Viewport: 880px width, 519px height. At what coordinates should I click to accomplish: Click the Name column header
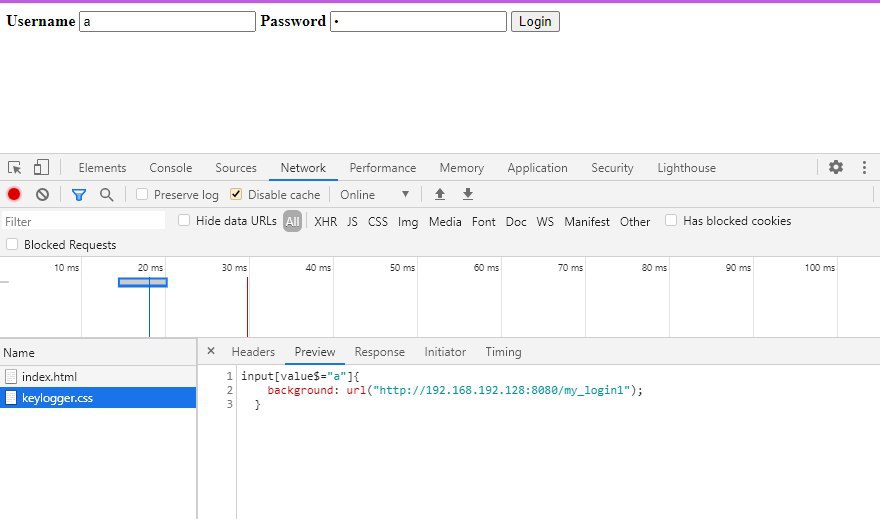(98, 352)
